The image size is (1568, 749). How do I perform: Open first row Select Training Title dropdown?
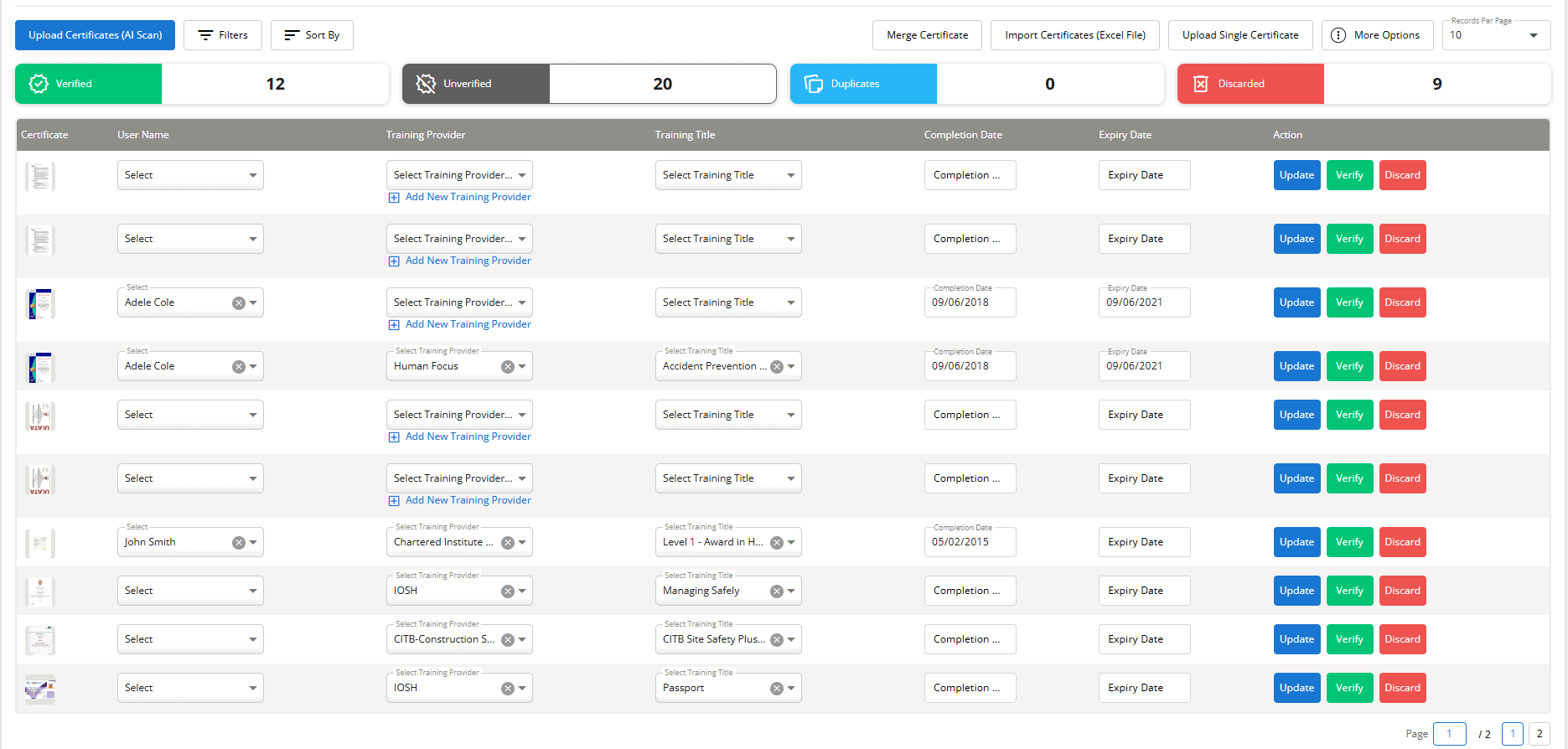click(790, 175)
